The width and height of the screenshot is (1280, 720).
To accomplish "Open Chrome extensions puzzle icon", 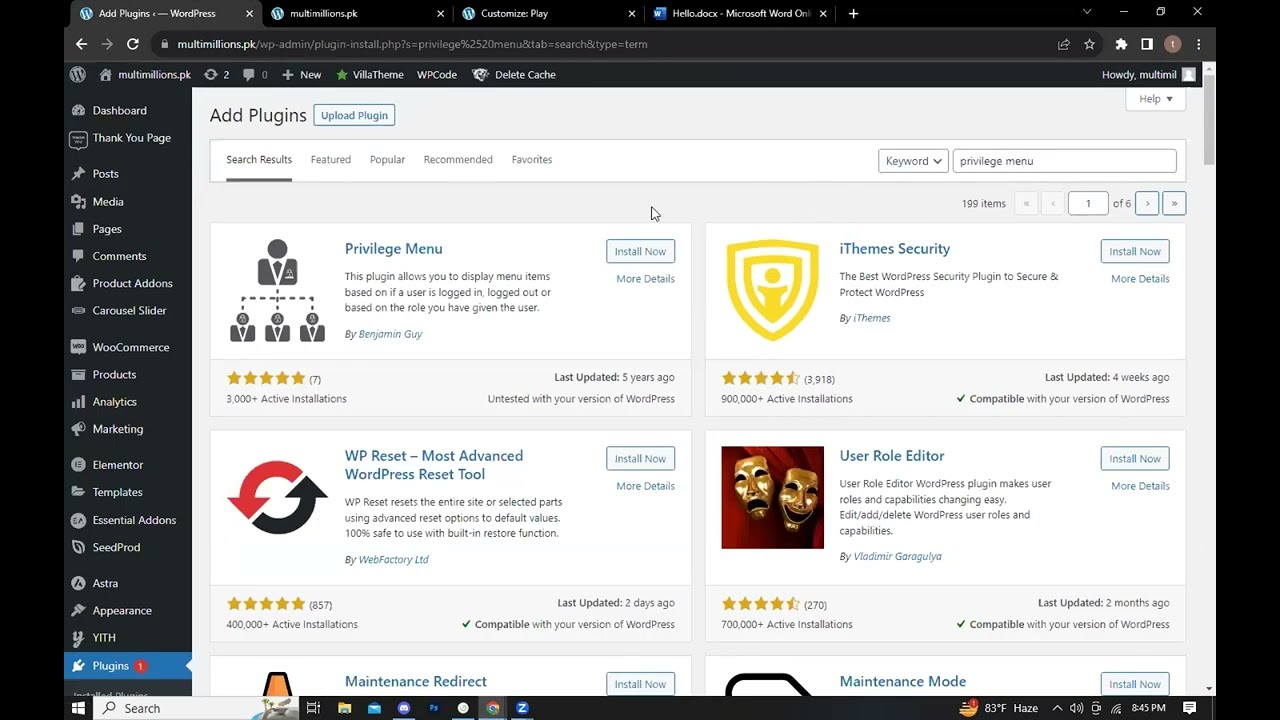I will [x=1121, y=44].
